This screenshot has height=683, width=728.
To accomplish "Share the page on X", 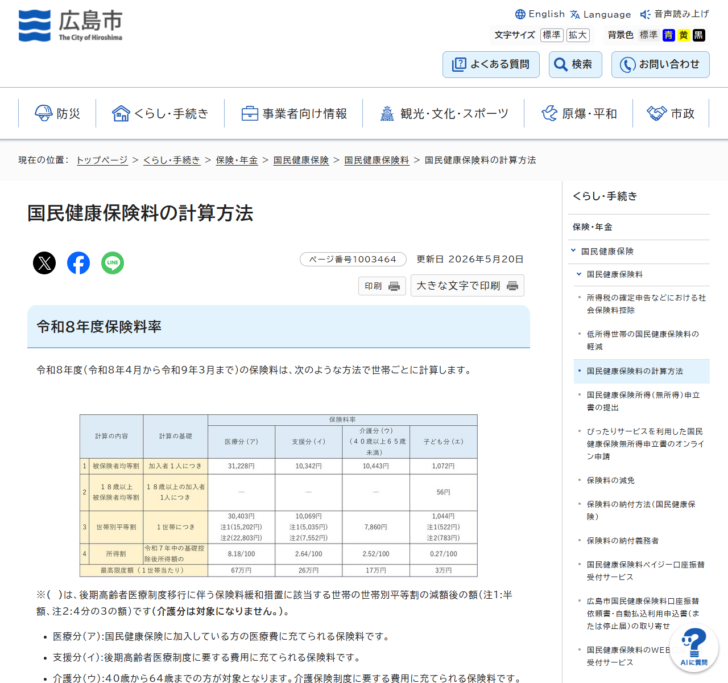I will 44,263.
